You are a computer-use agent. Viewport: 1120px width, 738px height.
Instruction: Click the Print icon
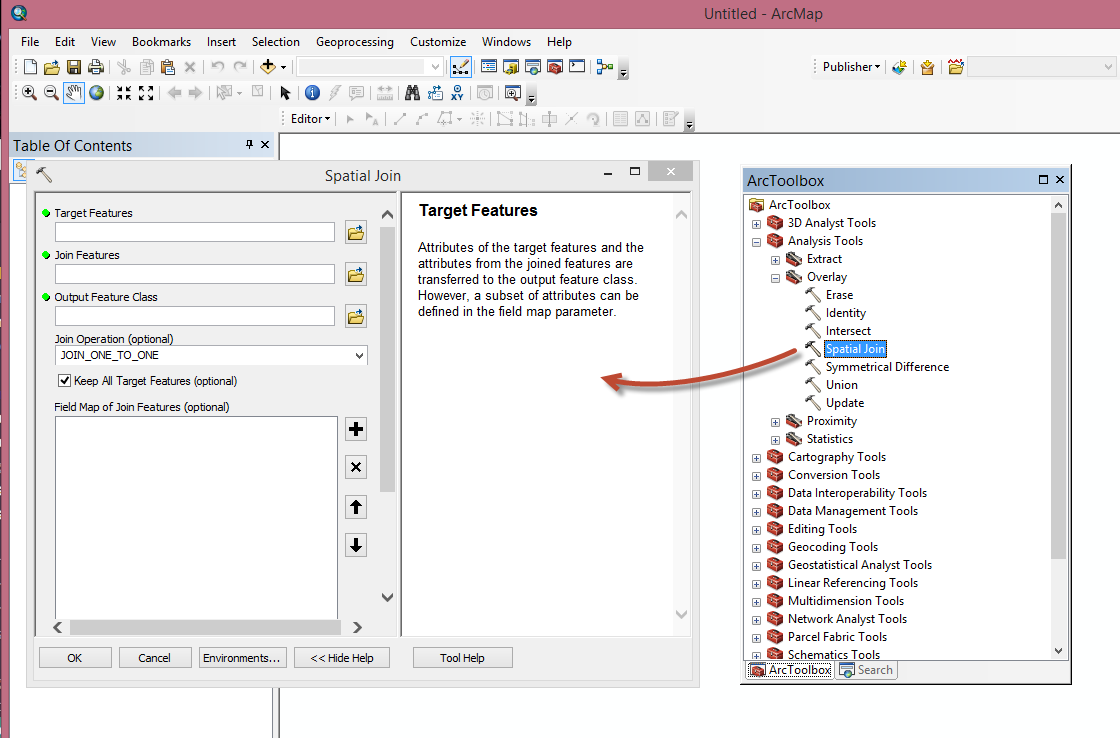[x=96, y=67]
